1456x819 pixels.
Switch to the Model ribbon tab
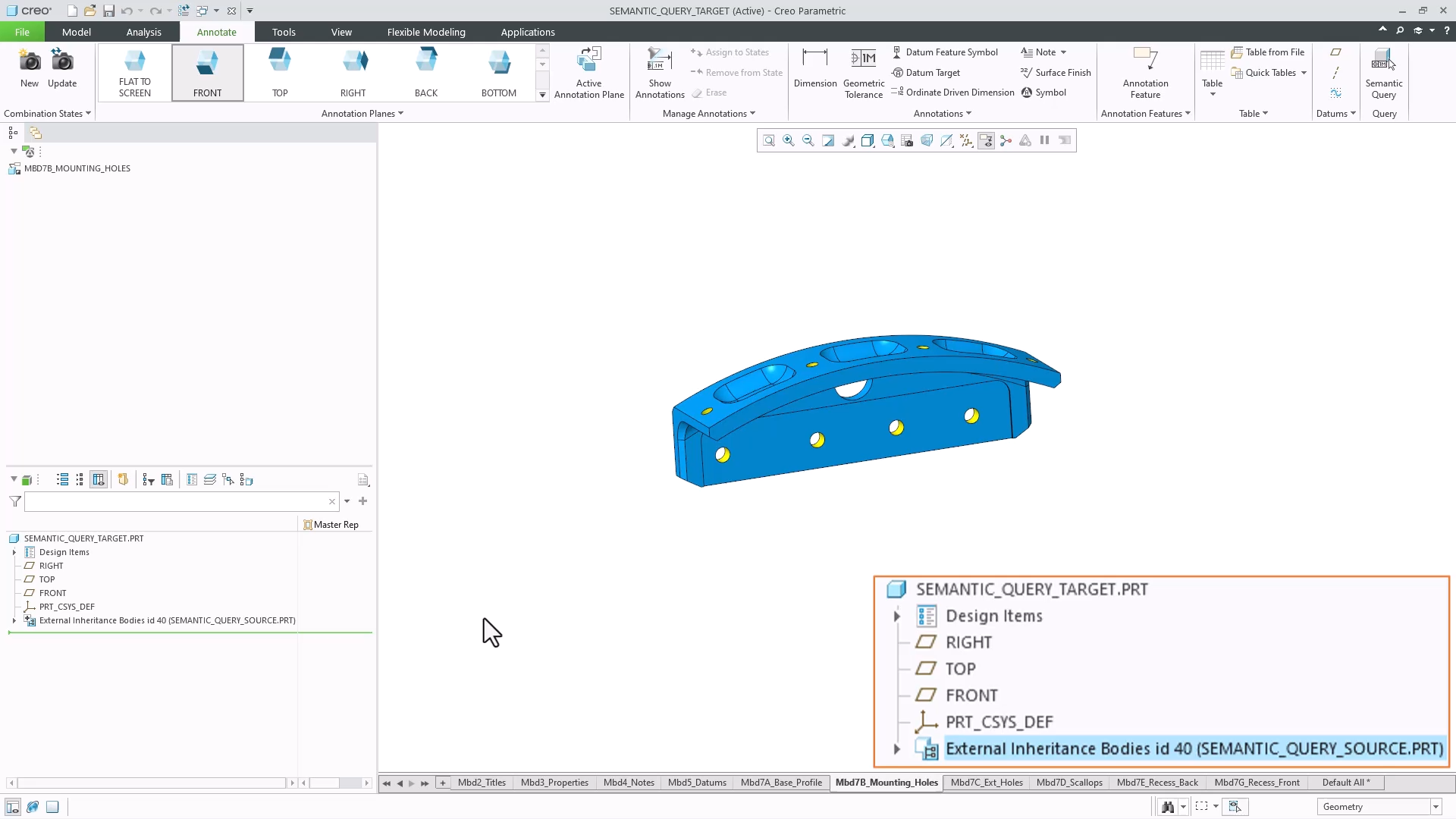coord(77,32)
